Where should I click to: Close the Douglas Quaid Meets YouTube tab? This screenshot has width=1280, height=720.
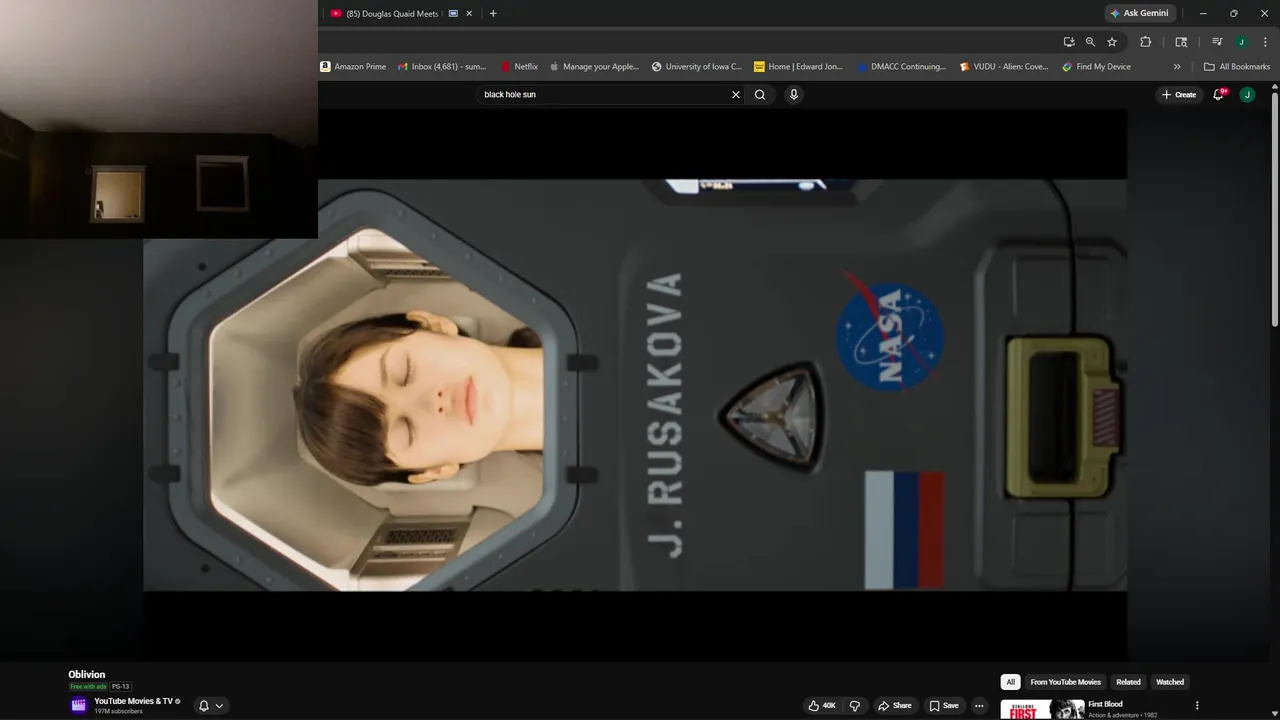[470, 14]
